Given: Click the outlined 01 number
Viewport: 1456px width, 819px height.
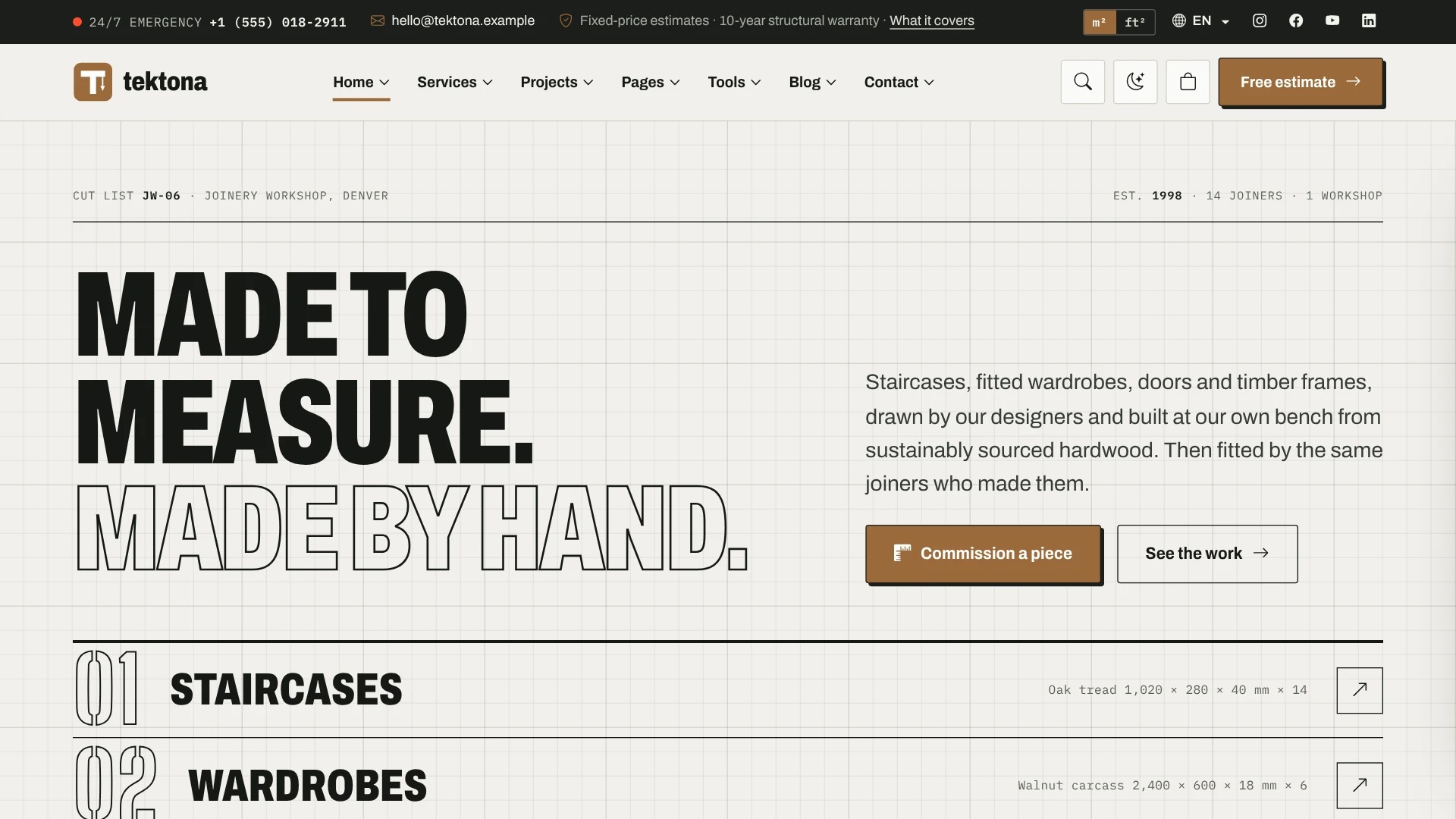Looking at the screenshot, I should pyautogui.click(x=107, y=689).
